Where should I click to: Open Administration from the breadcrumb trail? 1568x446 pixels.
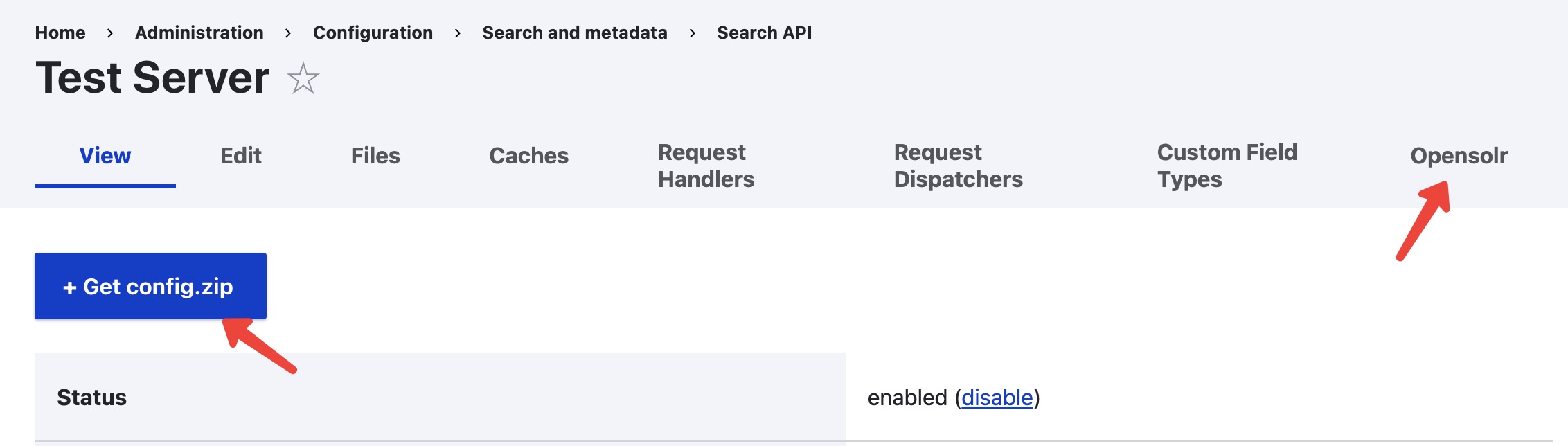tap(199, 32)
